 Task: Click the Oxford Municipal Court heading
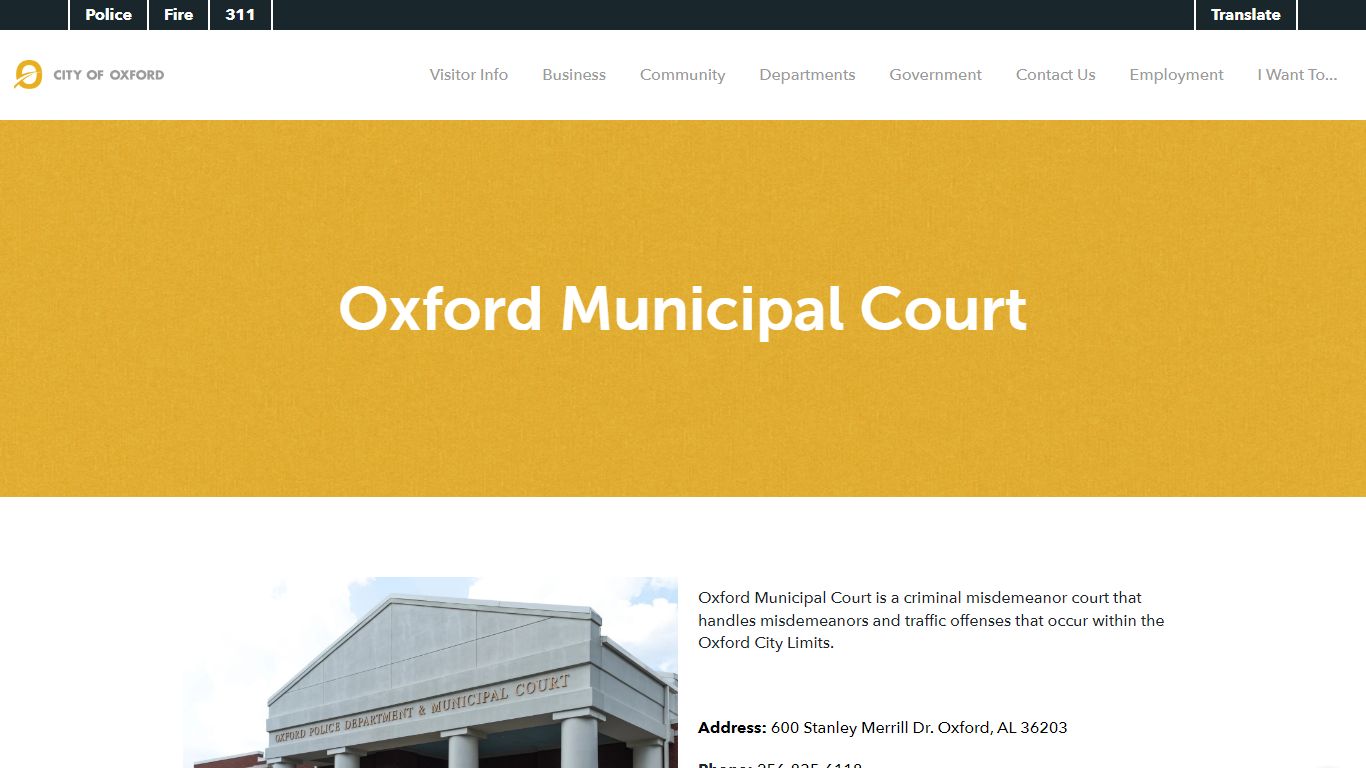(683, 308)
